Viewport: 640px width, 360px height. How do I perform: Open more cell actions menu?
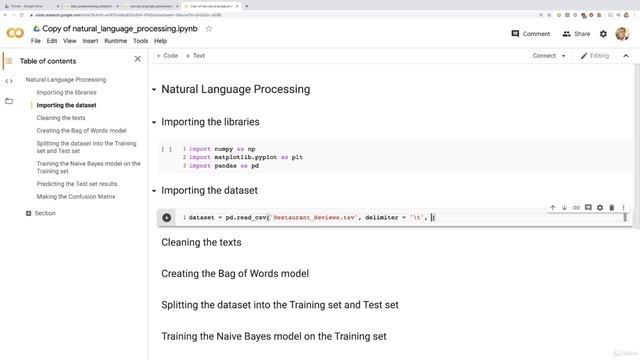tap(623, 208)
